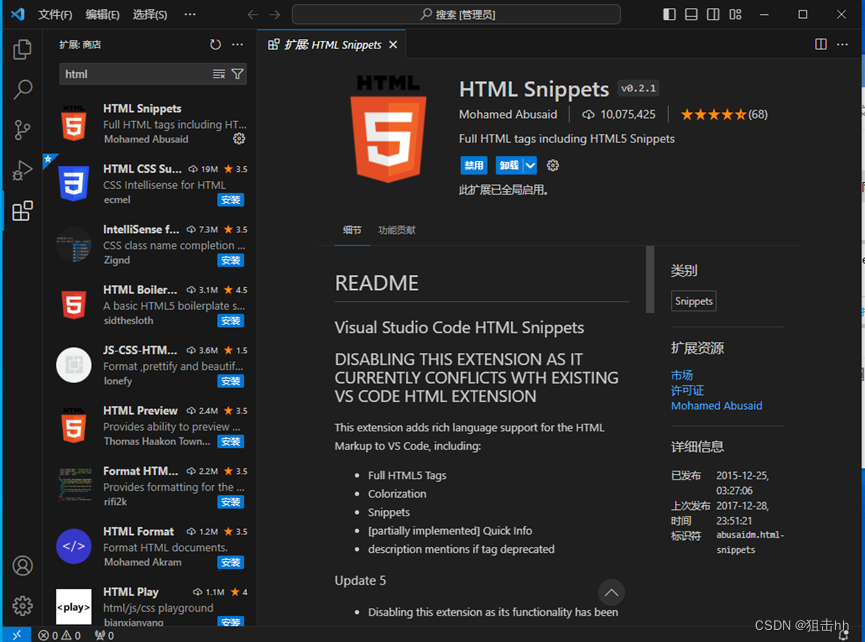Install the IntelliSense for CSS extension
Screen dimensions: 865x642
[231, 260]
